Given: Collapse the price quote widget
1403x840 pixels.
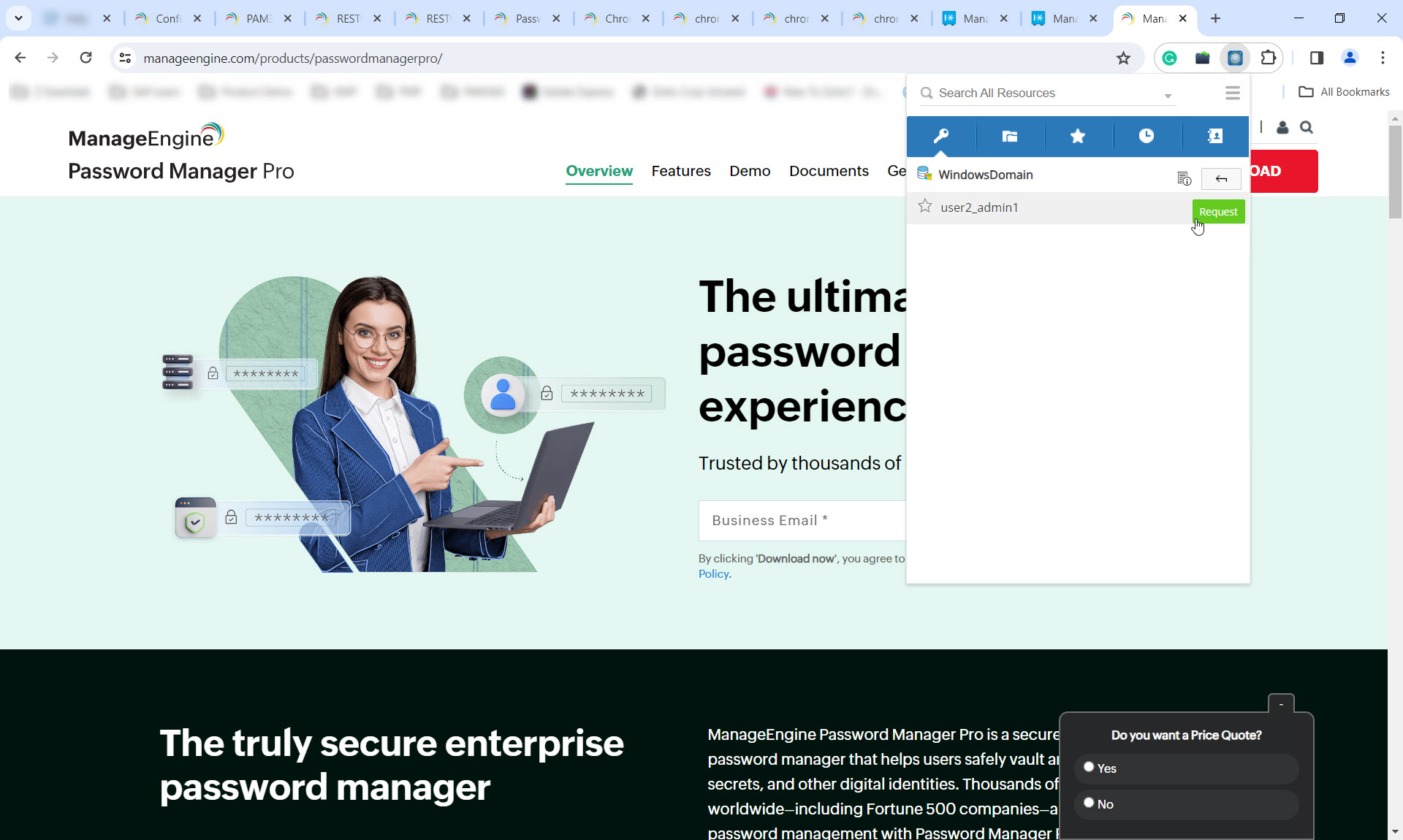Looking at the screenshot, I should click(1281, 704).
